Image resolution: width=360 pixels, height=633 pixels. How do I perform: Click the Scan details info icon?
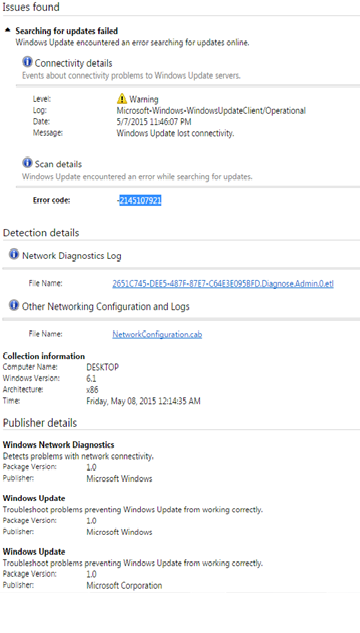(x=27, y=163)
